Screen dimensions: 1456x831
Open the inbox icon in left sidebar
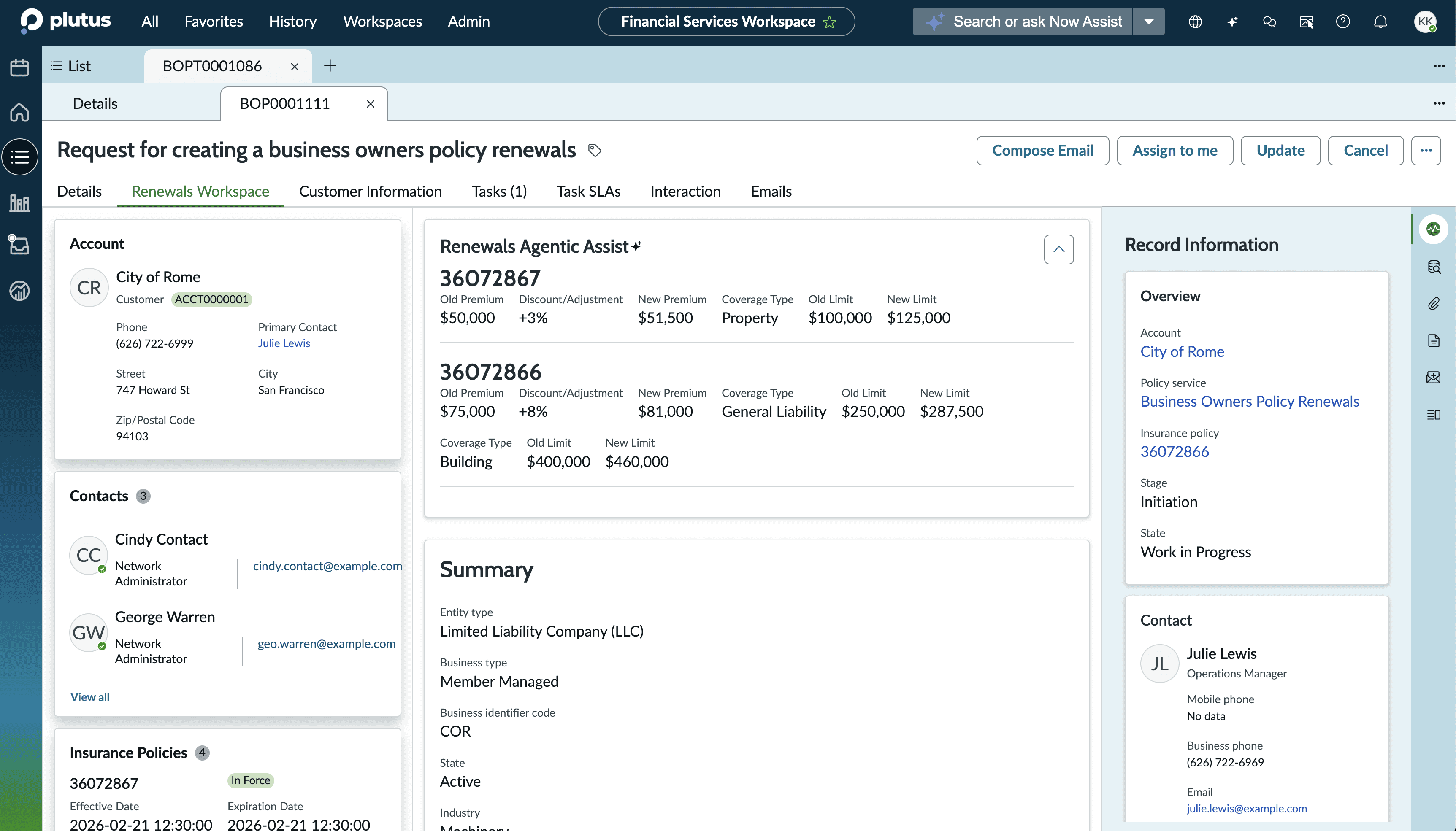pos(20,246)
